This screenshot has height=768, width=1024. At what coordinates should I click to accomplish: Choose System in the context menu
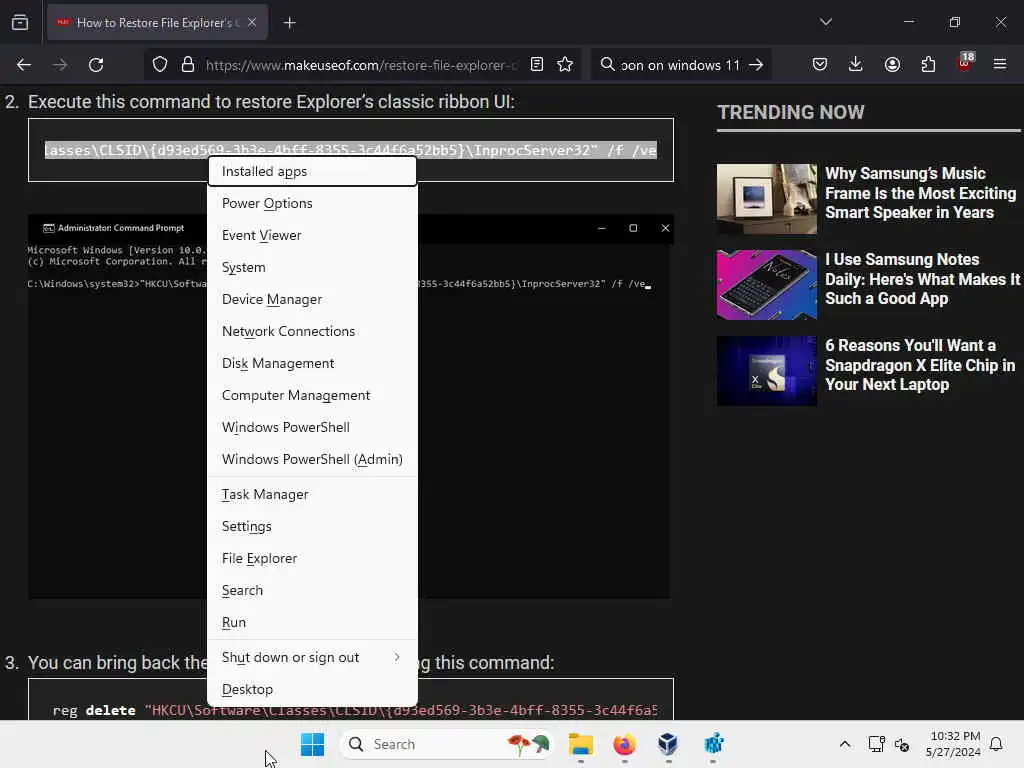[312, 267]
